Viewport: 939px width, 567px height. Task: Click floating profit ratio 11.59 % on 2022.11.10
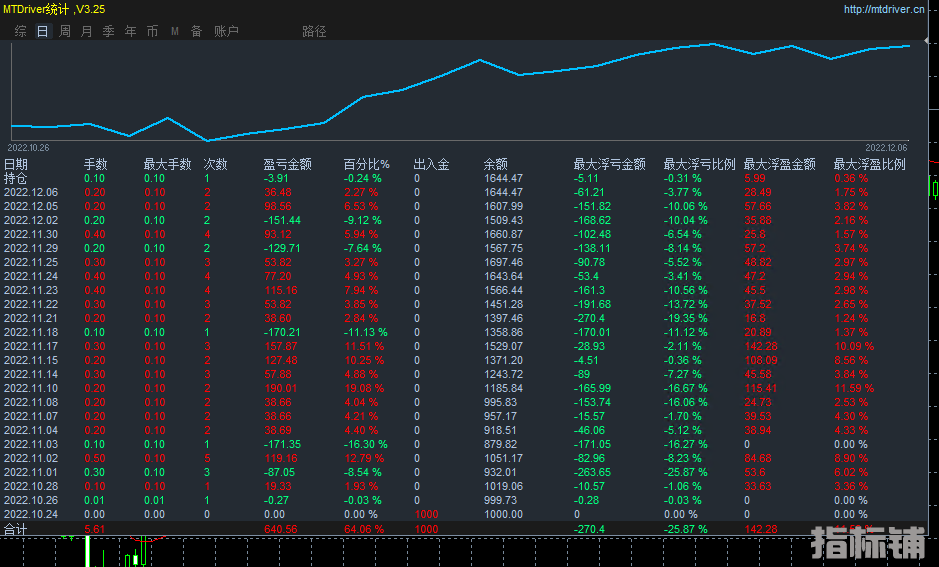(855, 388)
